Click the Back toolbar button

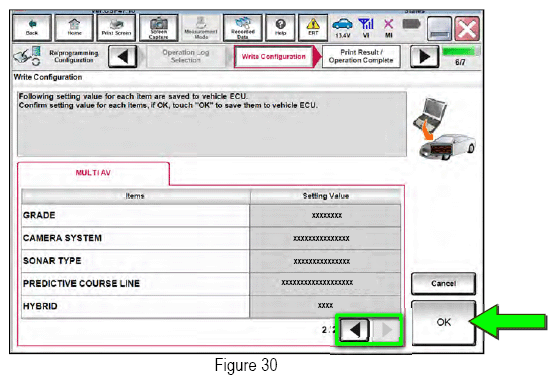click(32, 28)
